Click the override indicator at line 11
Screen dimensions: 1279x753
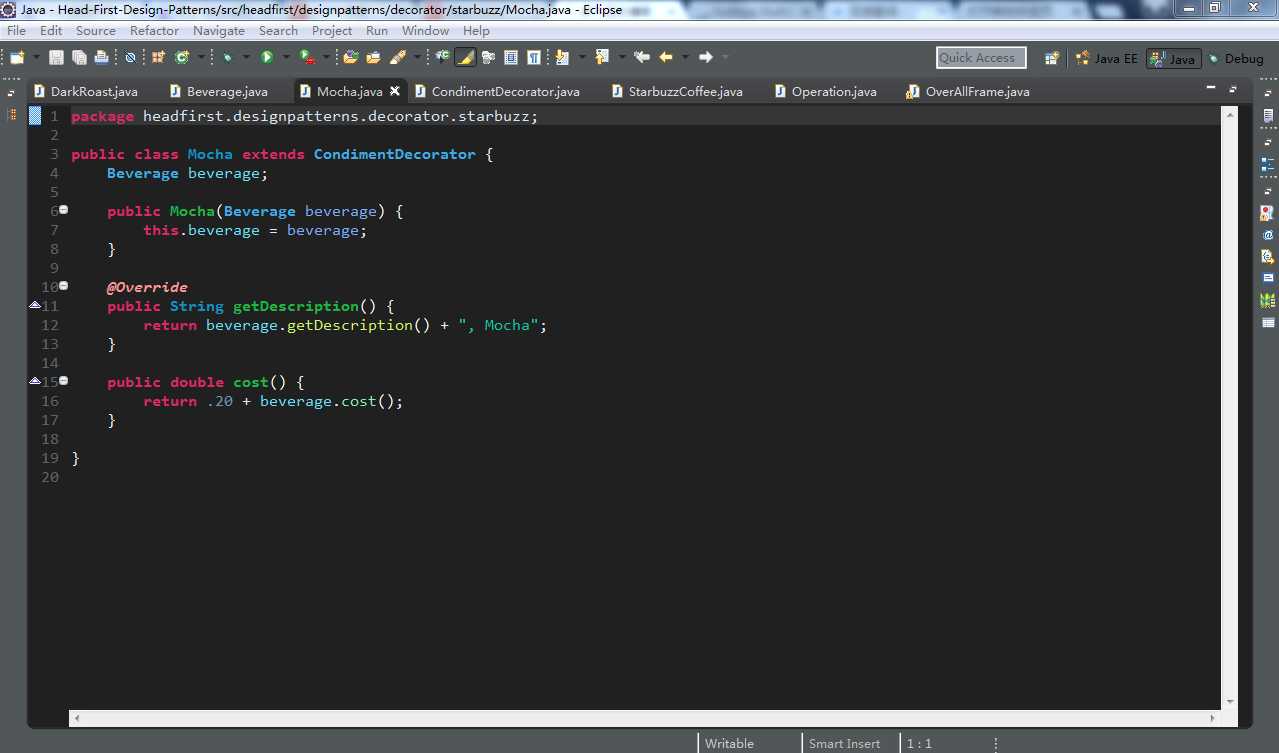pyautogui.click(x=35, y=304)
